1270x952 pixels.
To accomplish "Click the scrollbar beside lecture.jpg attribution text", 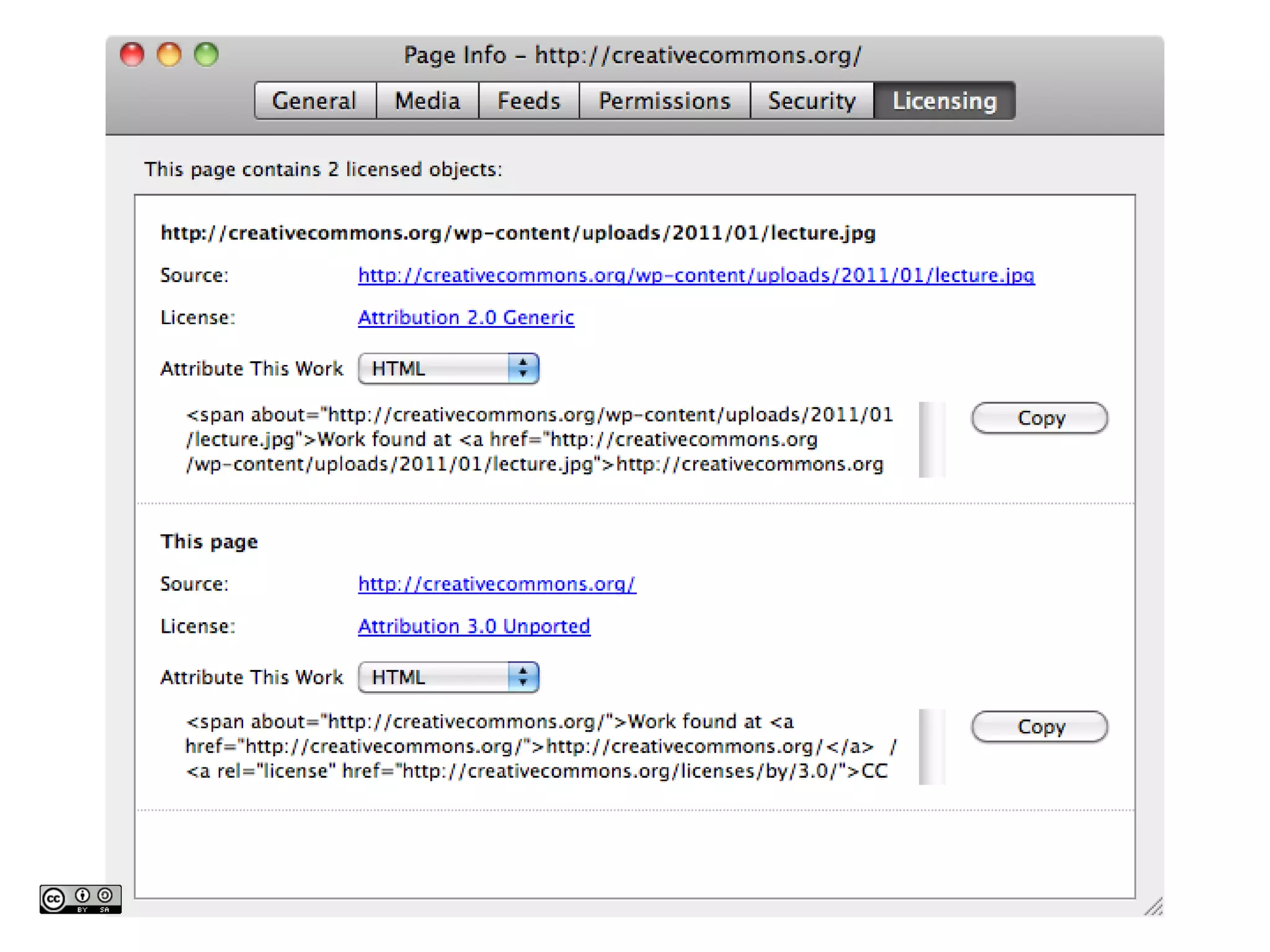I will 931,439.
